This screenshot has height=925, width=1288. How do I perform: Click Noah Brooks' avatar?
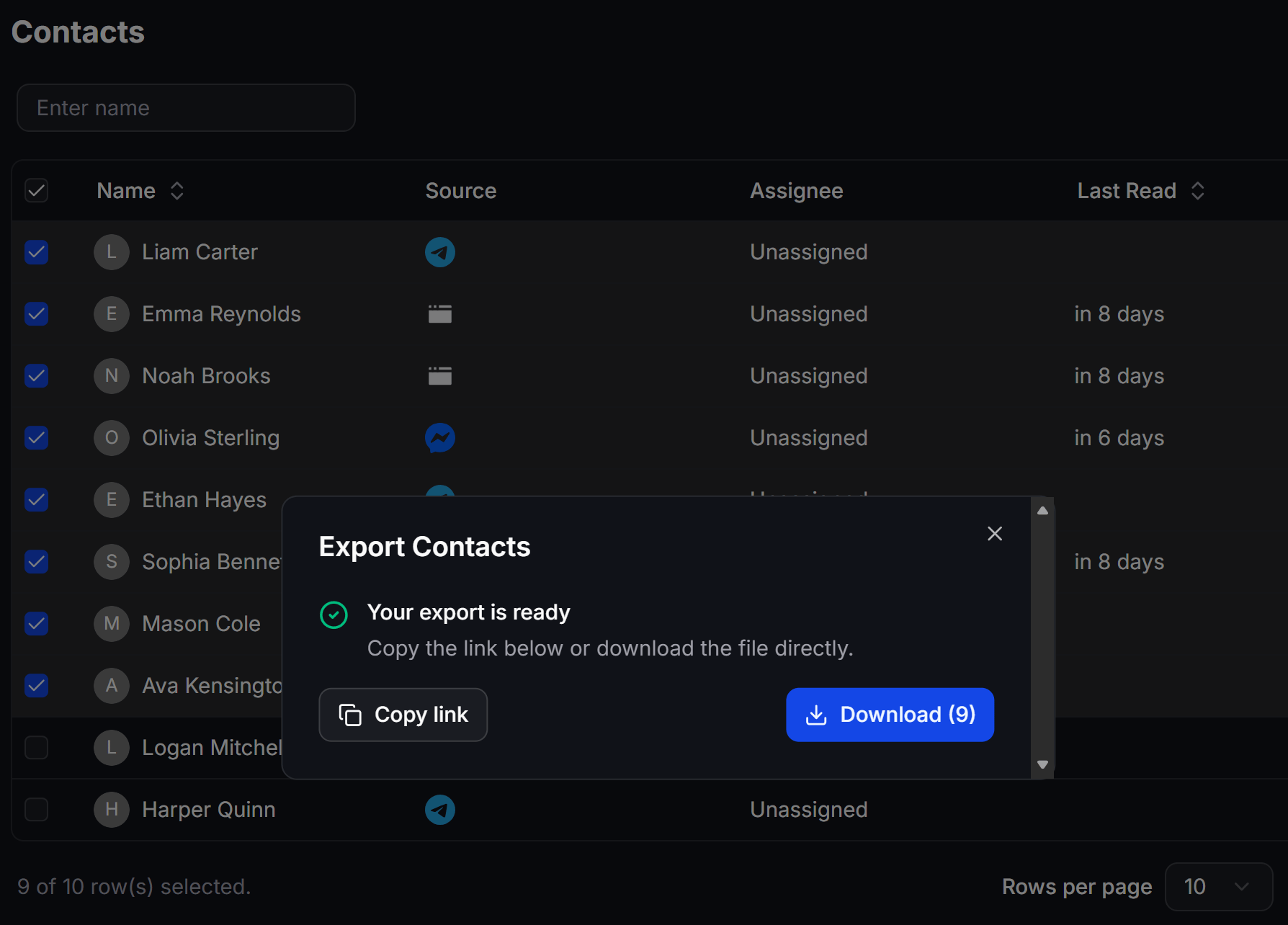pyautogui.click(x=112, y=376)
